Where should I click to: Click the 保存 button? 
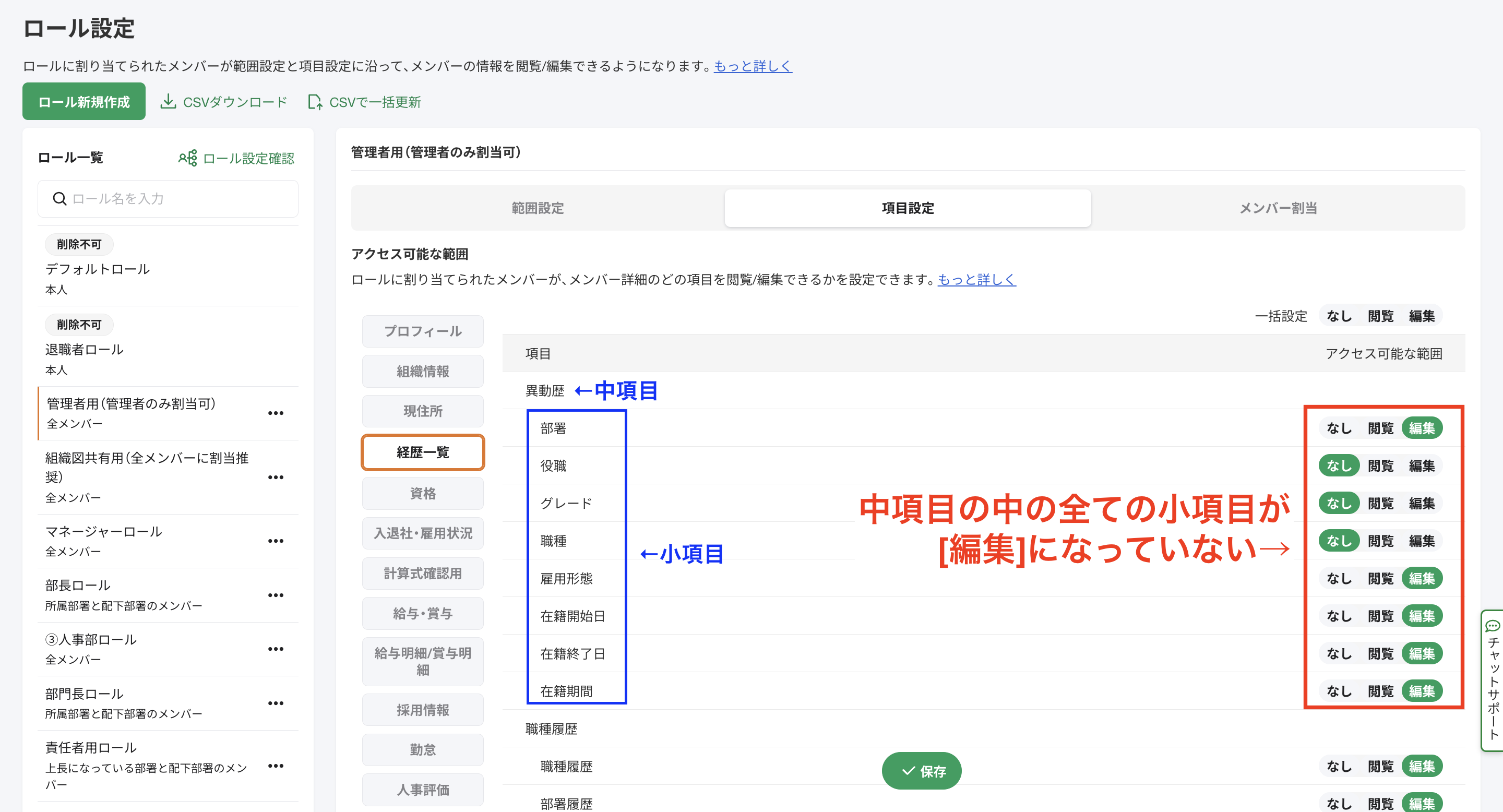point(921,770)
